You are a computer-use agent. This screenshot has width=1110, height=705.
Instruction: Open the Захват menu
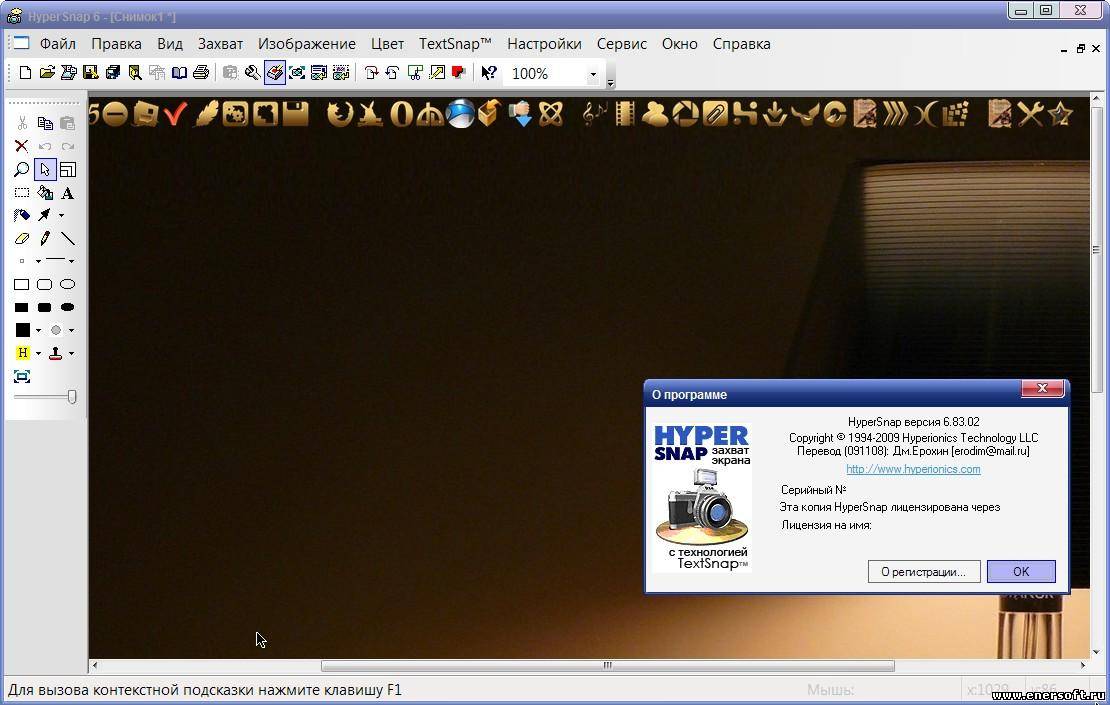pyautogui.click(x=220, y=44)
